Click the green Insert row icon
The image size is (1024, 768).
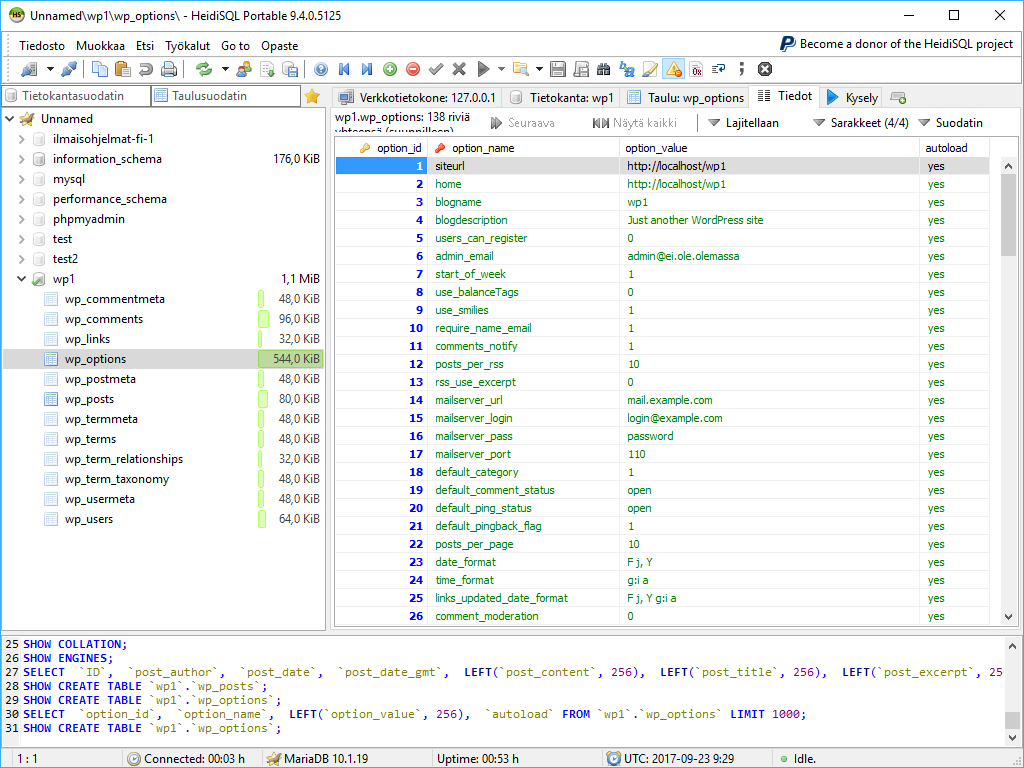(390, 69)
